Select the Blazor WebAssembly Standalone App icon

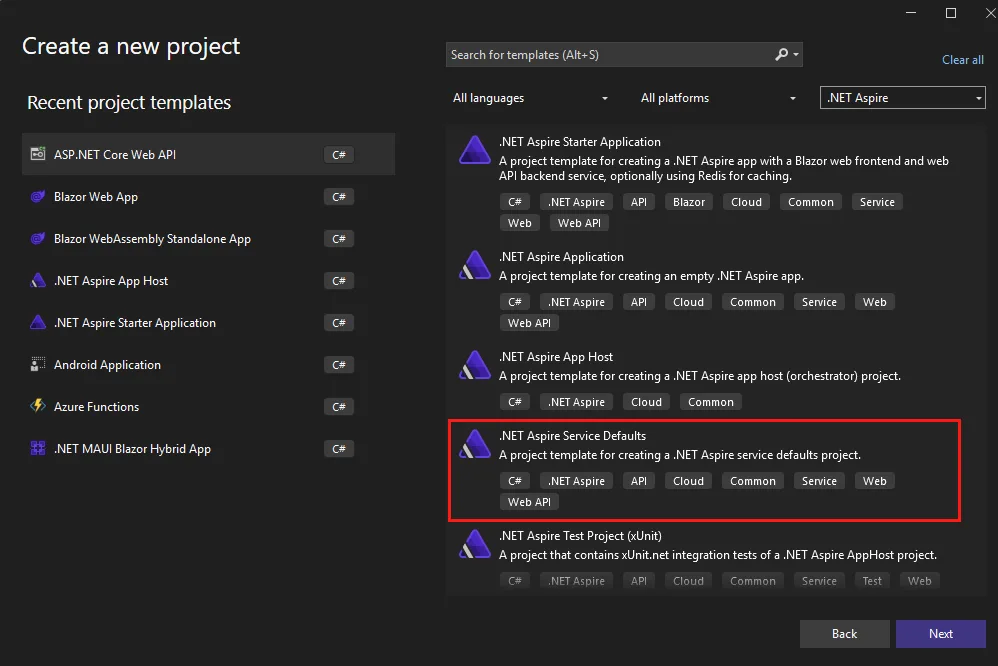pyautogui.click(x=37, y=238)
